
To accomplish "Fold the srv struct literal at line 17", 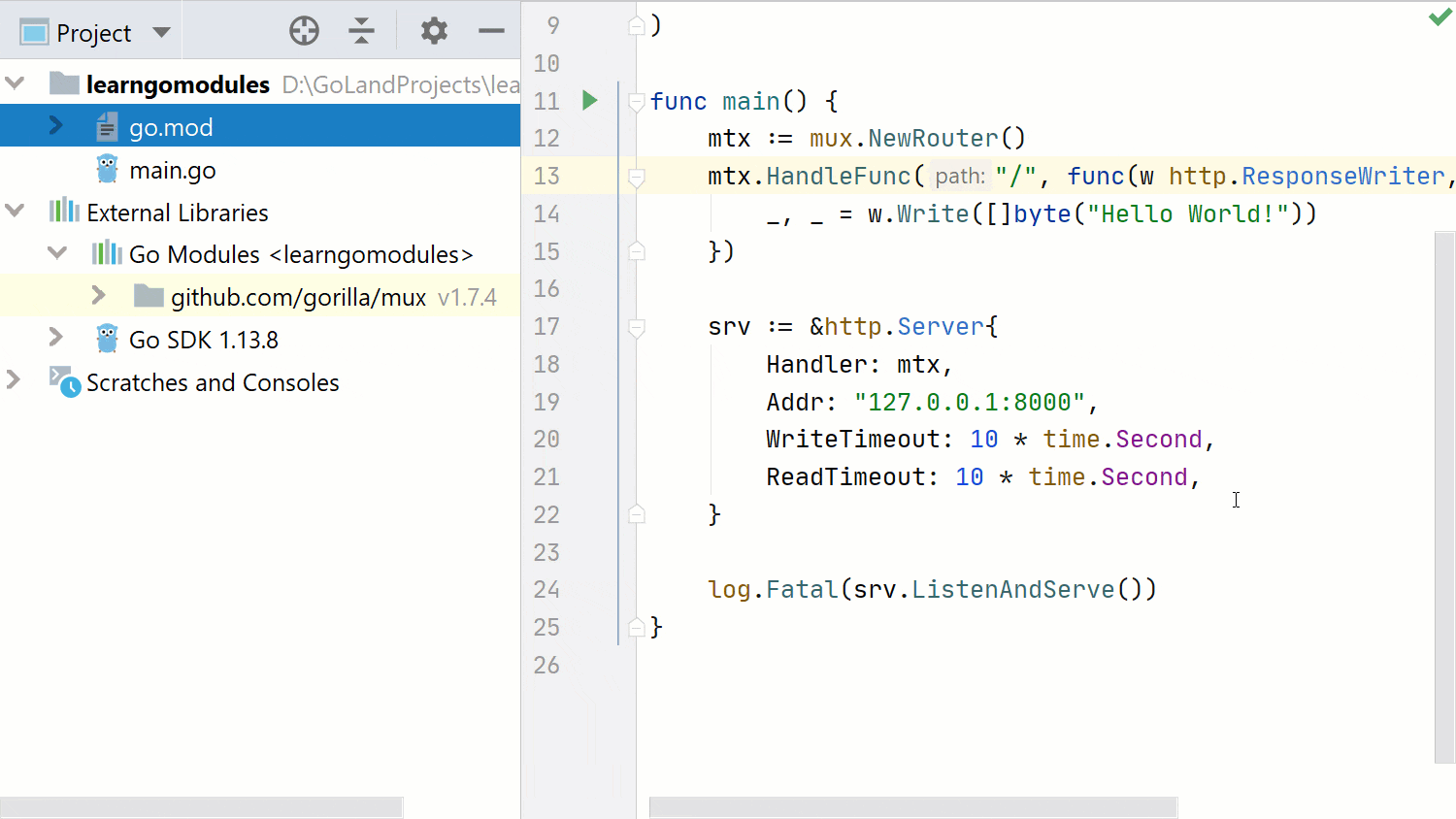I will point(637,328).
